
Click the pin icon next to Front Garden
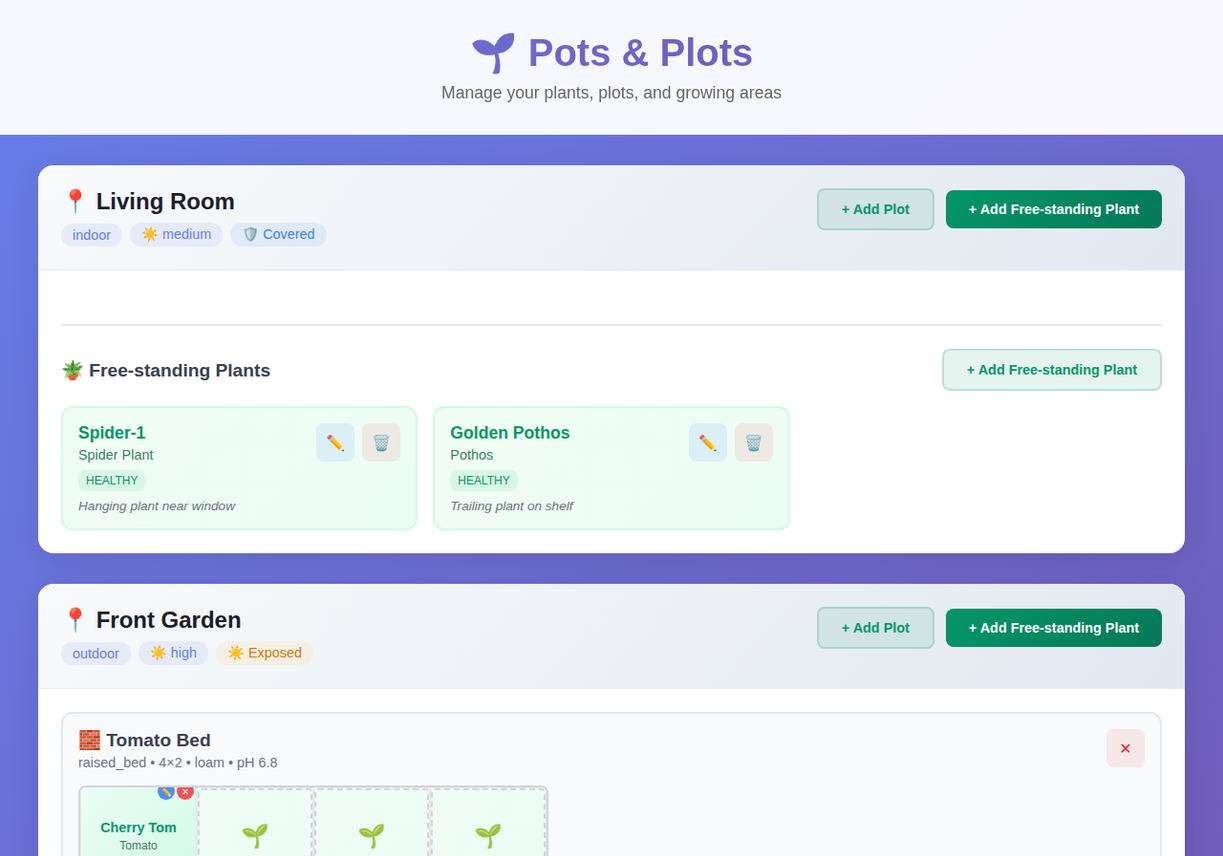coord(75,619)
